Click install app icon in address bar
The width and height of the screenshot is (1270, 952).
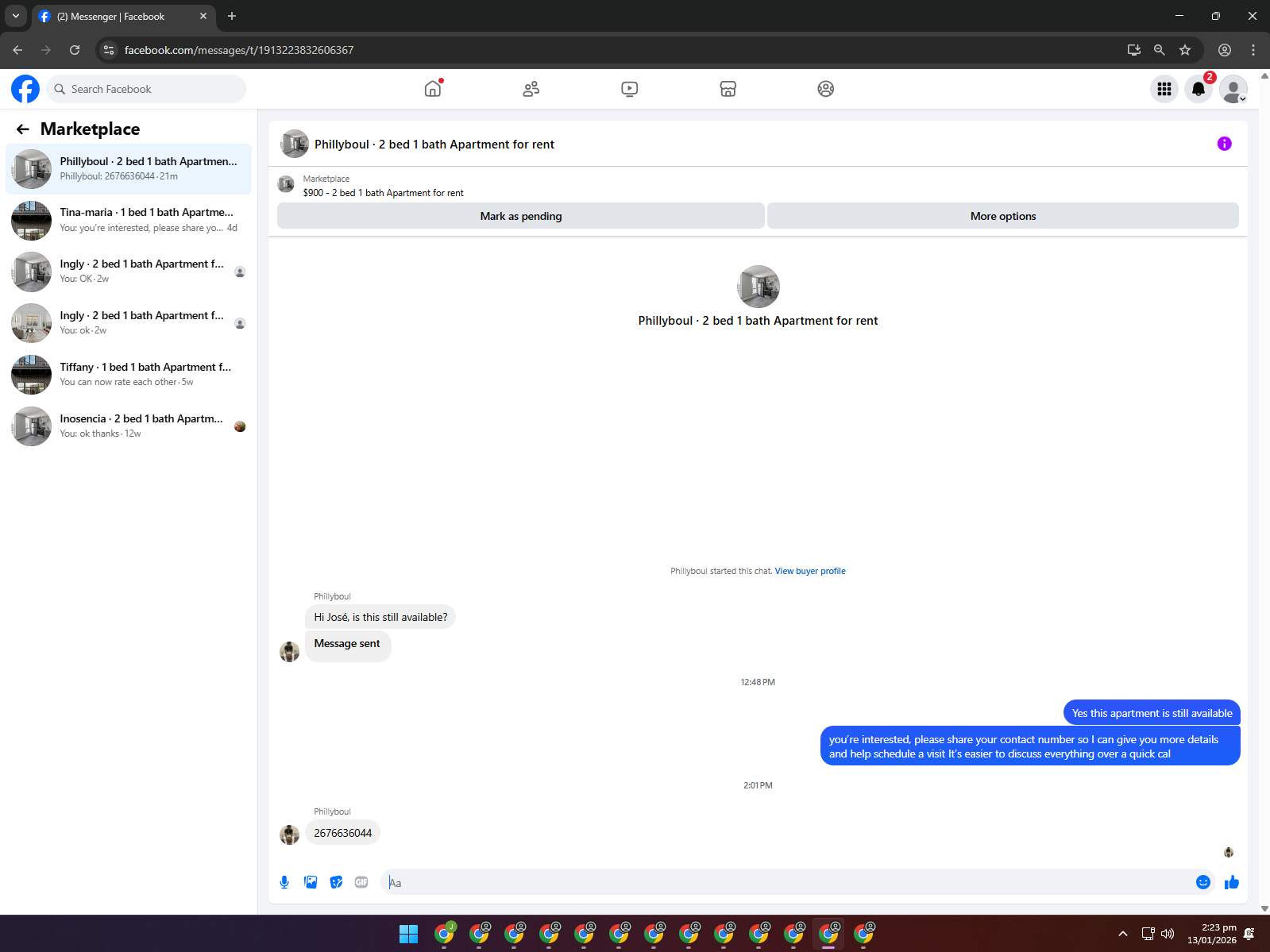[1134, 50]
